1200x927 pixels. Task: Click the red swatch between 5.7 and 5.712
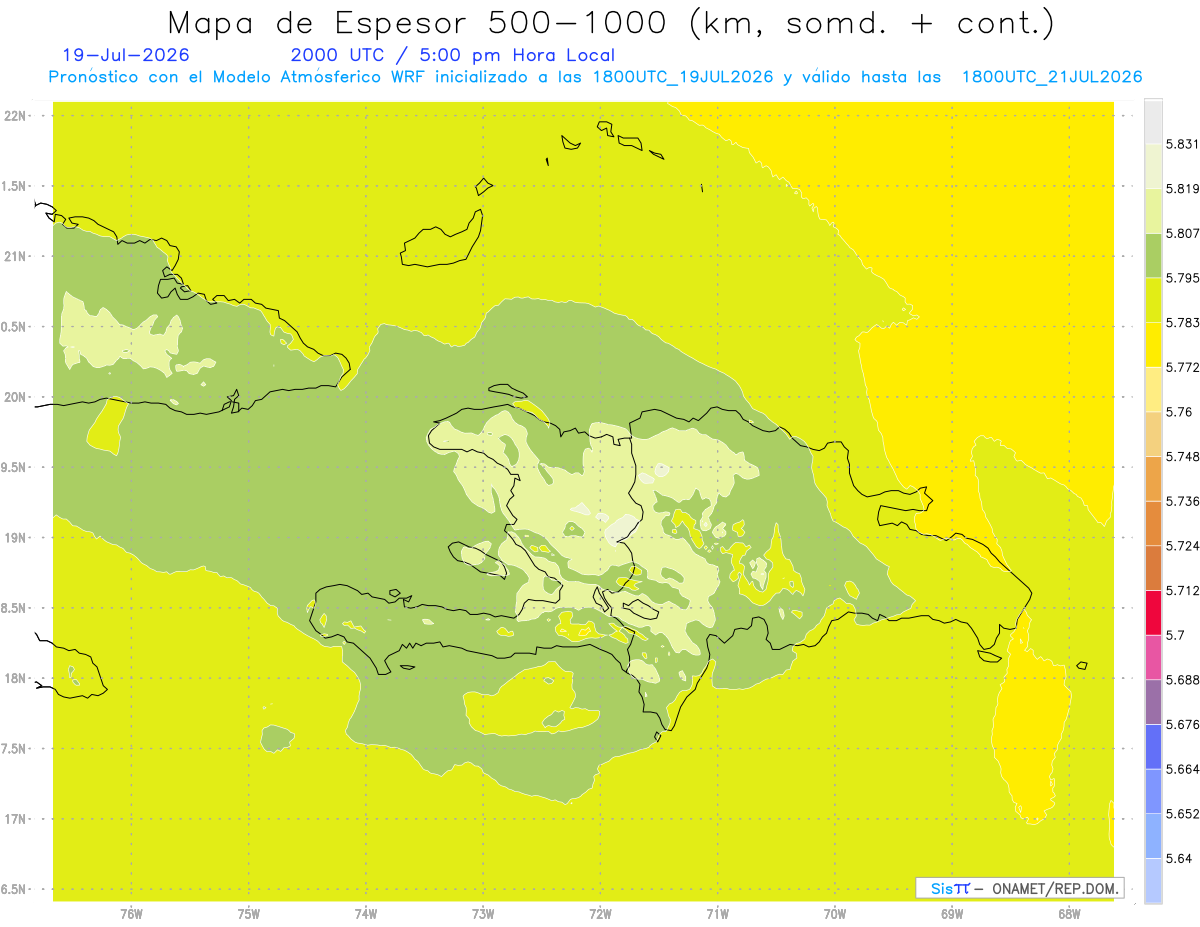coord(1153,612)
